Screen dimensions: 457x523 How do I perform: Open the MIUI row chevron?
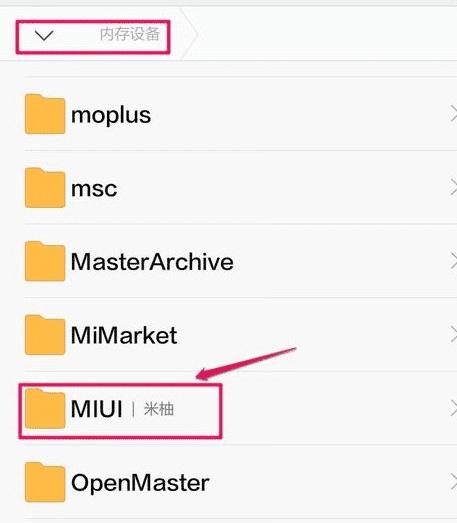pos(453,409)
